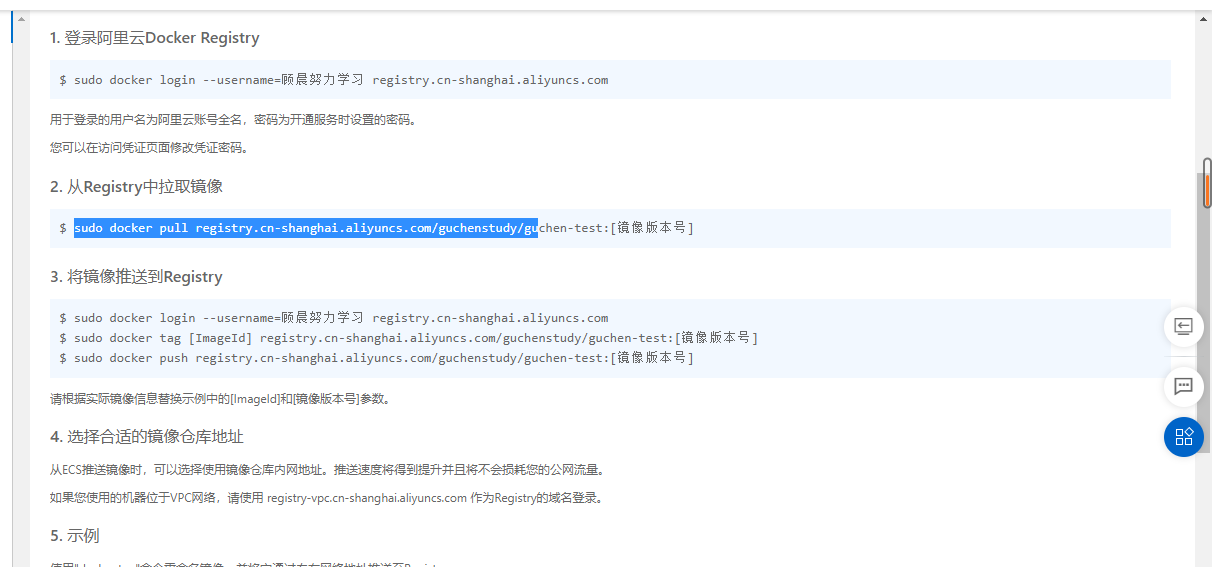Screen dimensions: 1212x567
Task: Click heading "3. 将镜像推送到Registry"
Action: (136, 277)
